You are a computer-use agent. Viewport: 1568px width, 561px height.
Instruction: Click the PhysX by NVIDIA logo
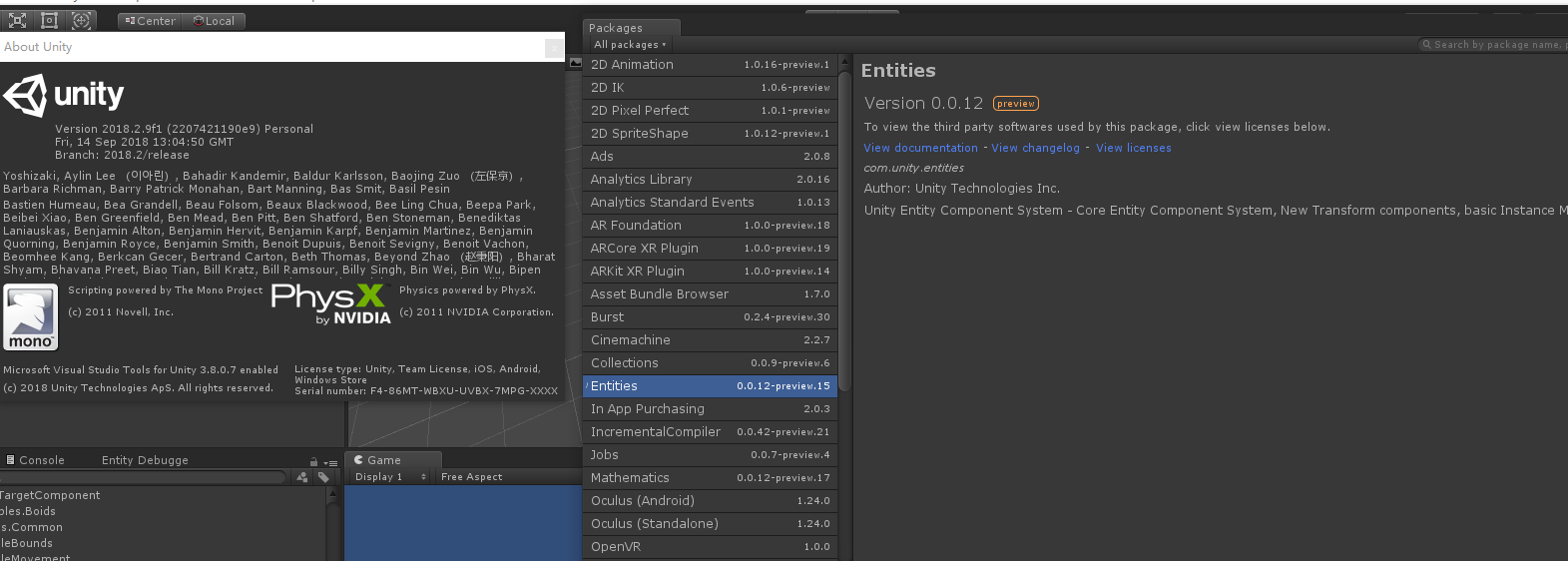click(330, 304)
